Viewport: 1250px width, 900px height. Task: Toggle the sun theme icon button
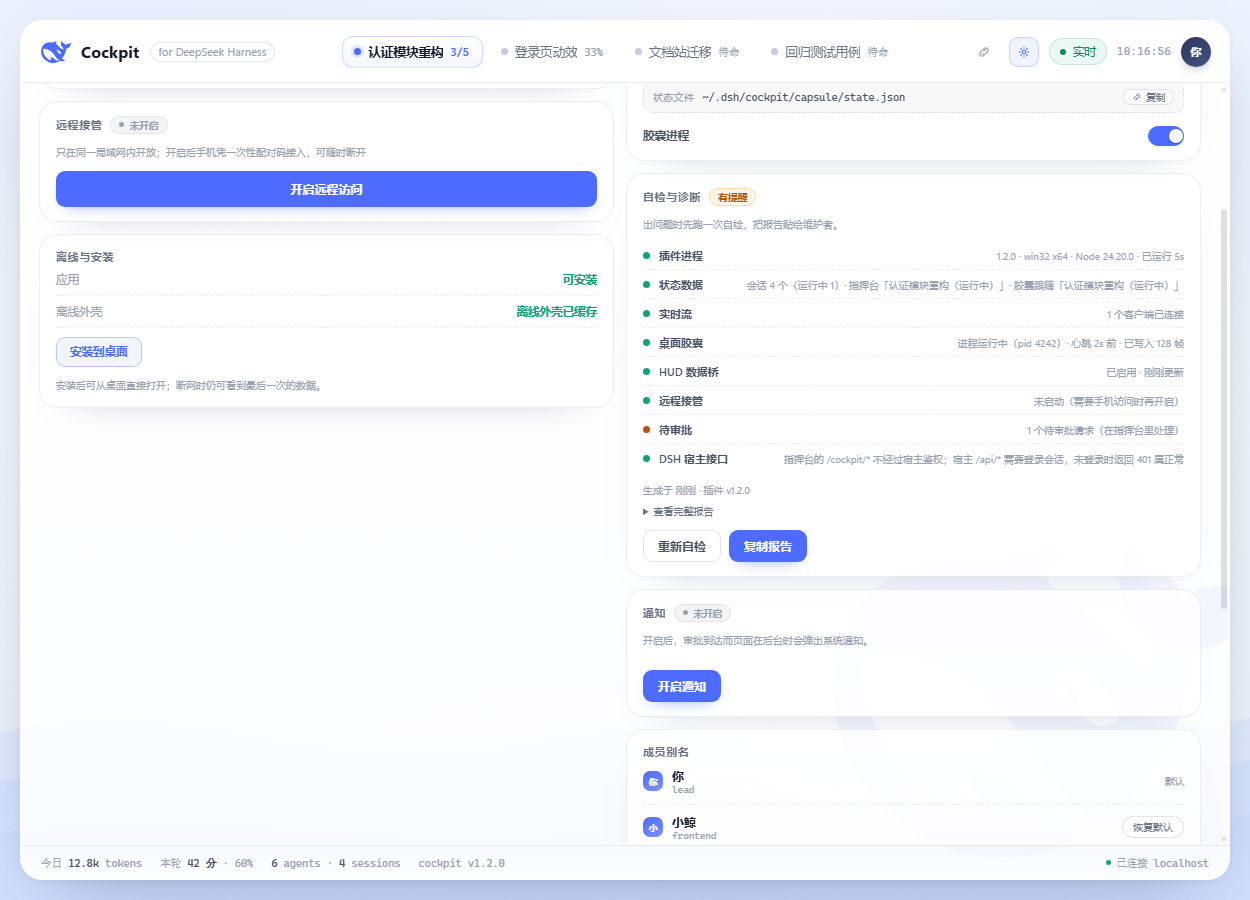tap(1024, 52)
